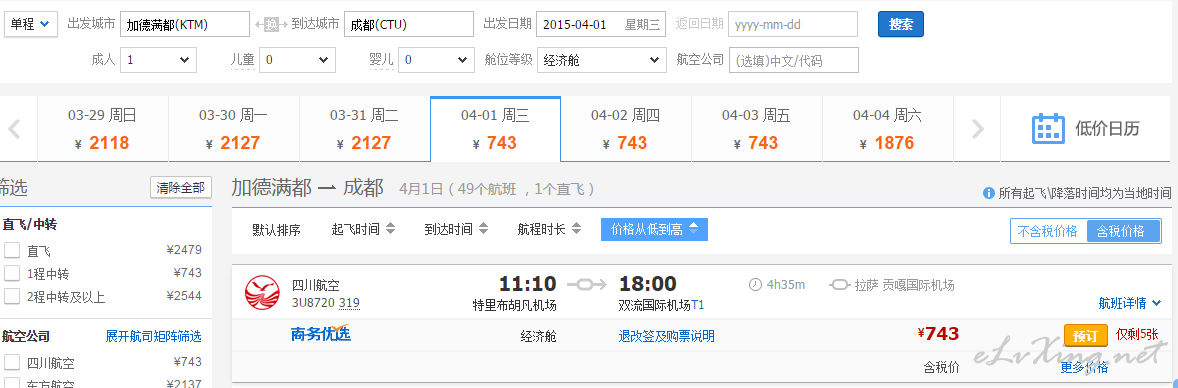Select the 04-03 周五 date tab

[757, 129]
